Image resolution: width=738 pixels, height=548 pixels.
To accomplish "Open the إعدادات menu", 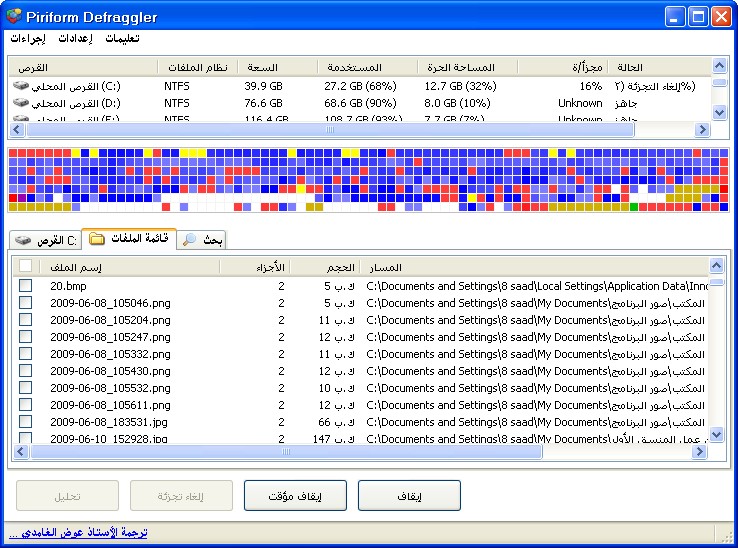I will point(75,39).
